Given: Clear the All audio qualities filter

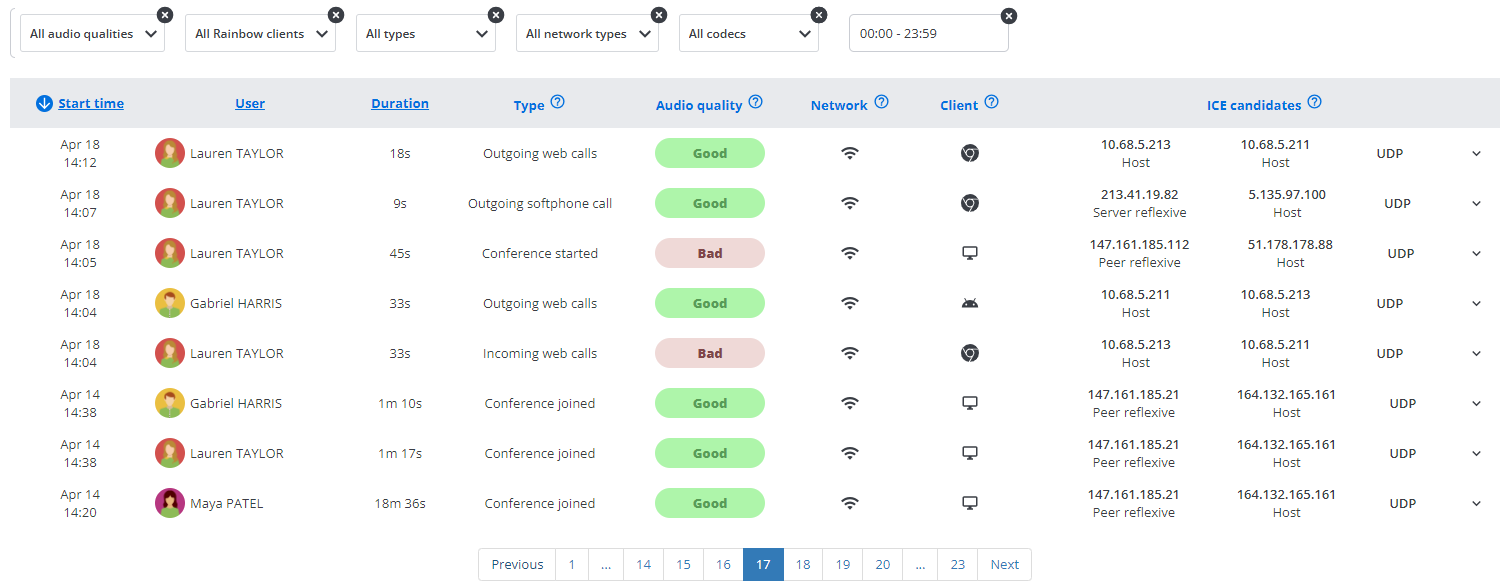Looking at the screenshot, I should point(165,15).
